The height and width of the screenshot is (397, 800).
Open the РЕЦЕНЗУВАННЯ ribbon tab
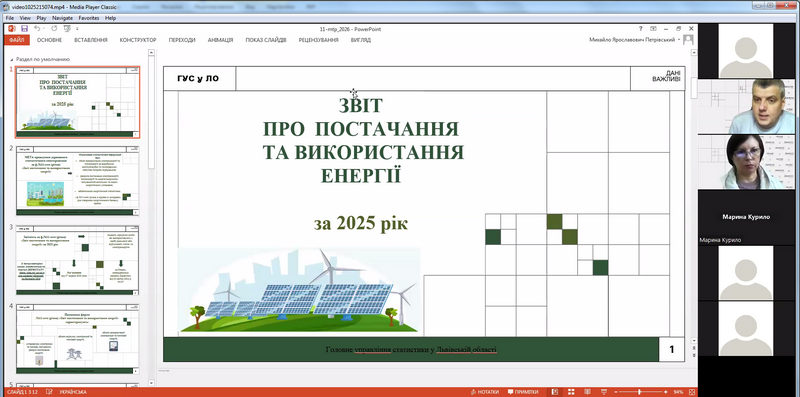point(318,40)
